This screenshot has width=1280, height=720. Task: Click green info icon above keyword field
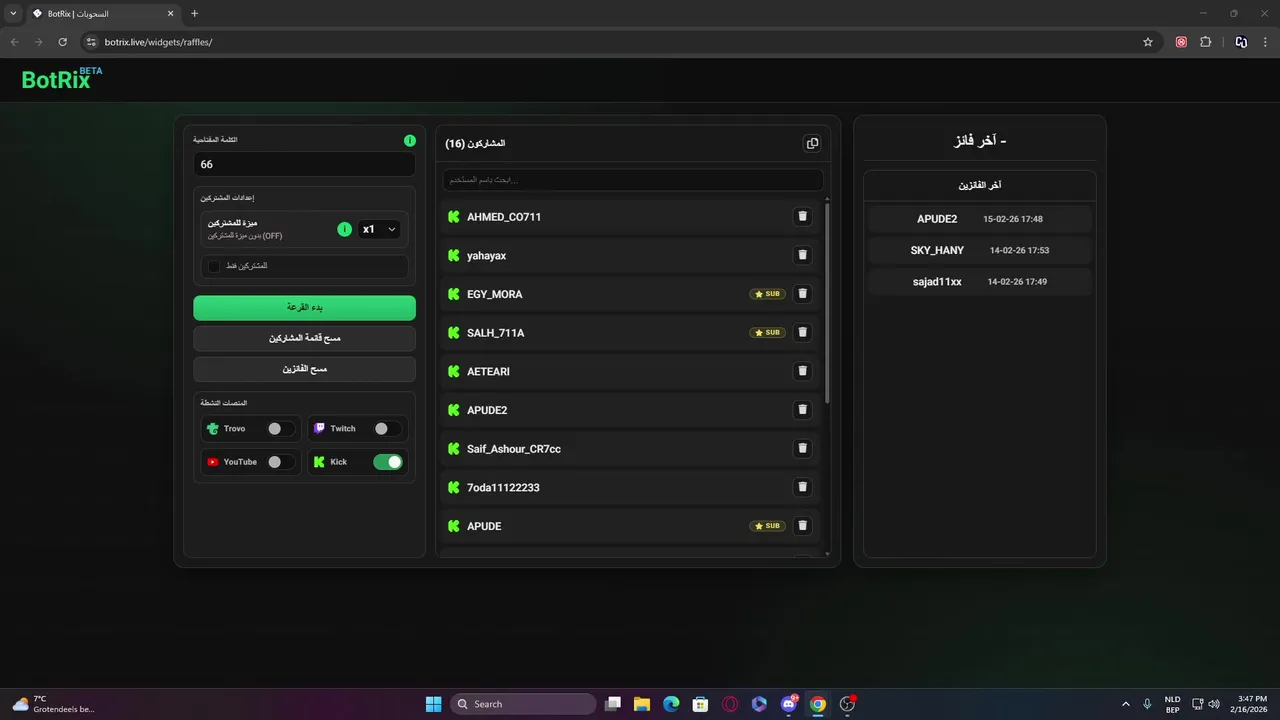tap(409, 141)
